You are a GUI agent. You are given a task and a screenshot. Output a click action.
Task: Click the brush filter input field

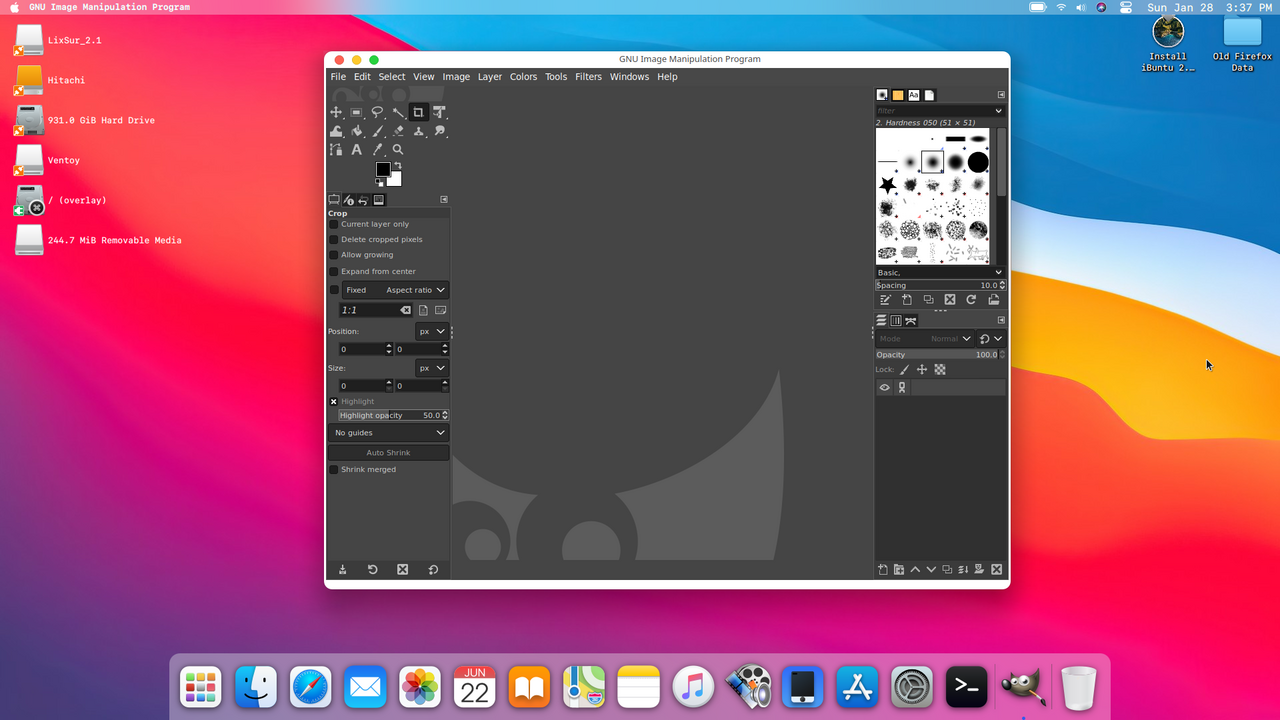point(940,111)
